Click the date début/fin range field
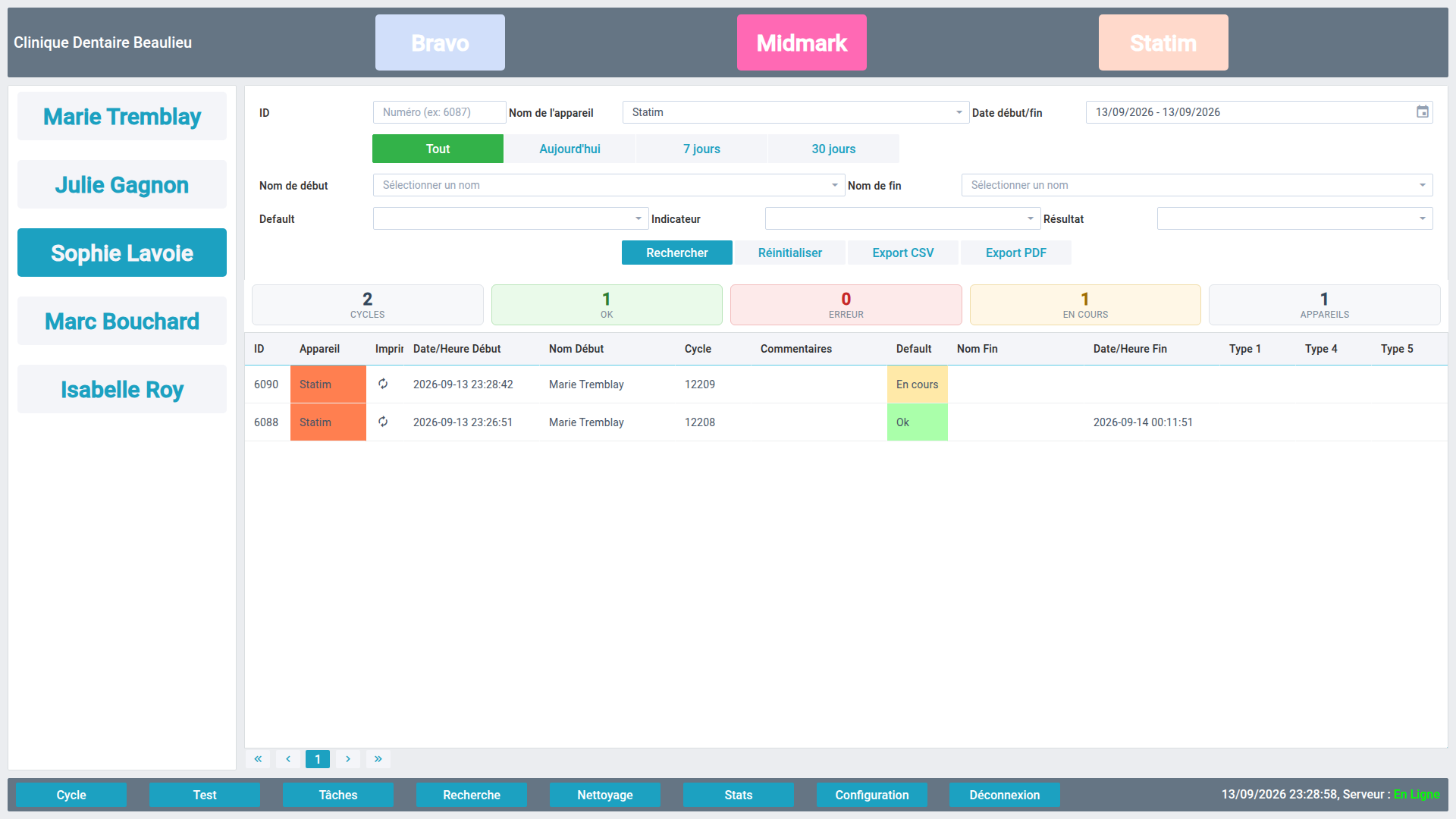The width and height of the screenshot is (1456, 819). pos(1259,112)
